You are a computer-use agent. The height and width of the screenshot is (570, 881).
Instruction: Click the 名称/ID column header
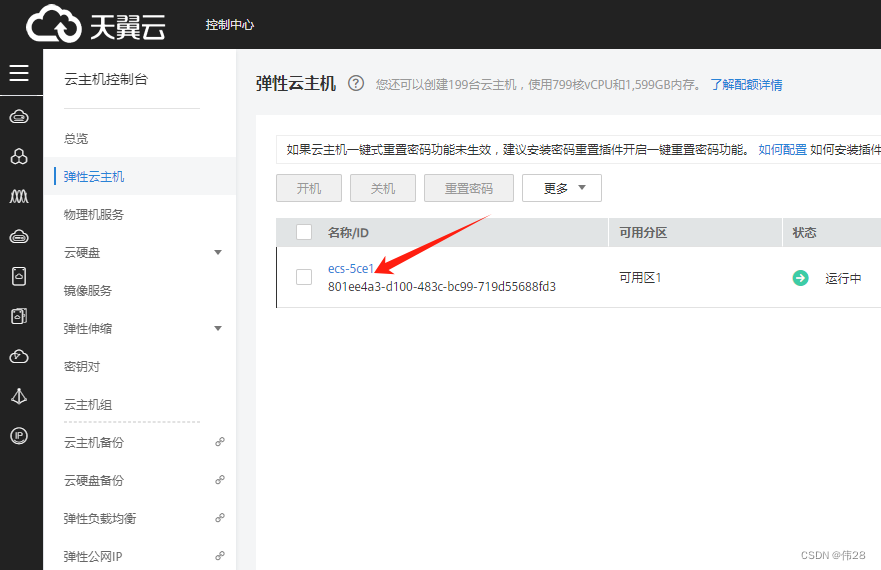tap(348, 233)
